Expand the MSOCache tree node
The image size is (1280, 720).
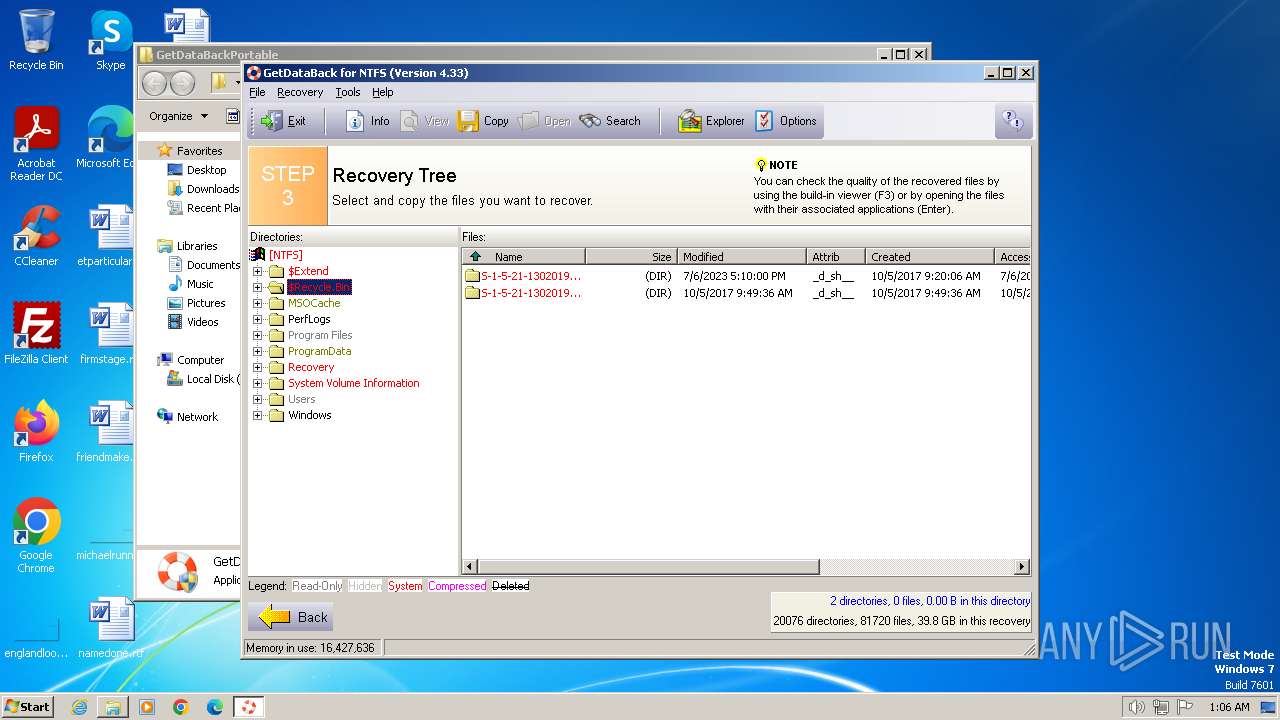point(257,303)
